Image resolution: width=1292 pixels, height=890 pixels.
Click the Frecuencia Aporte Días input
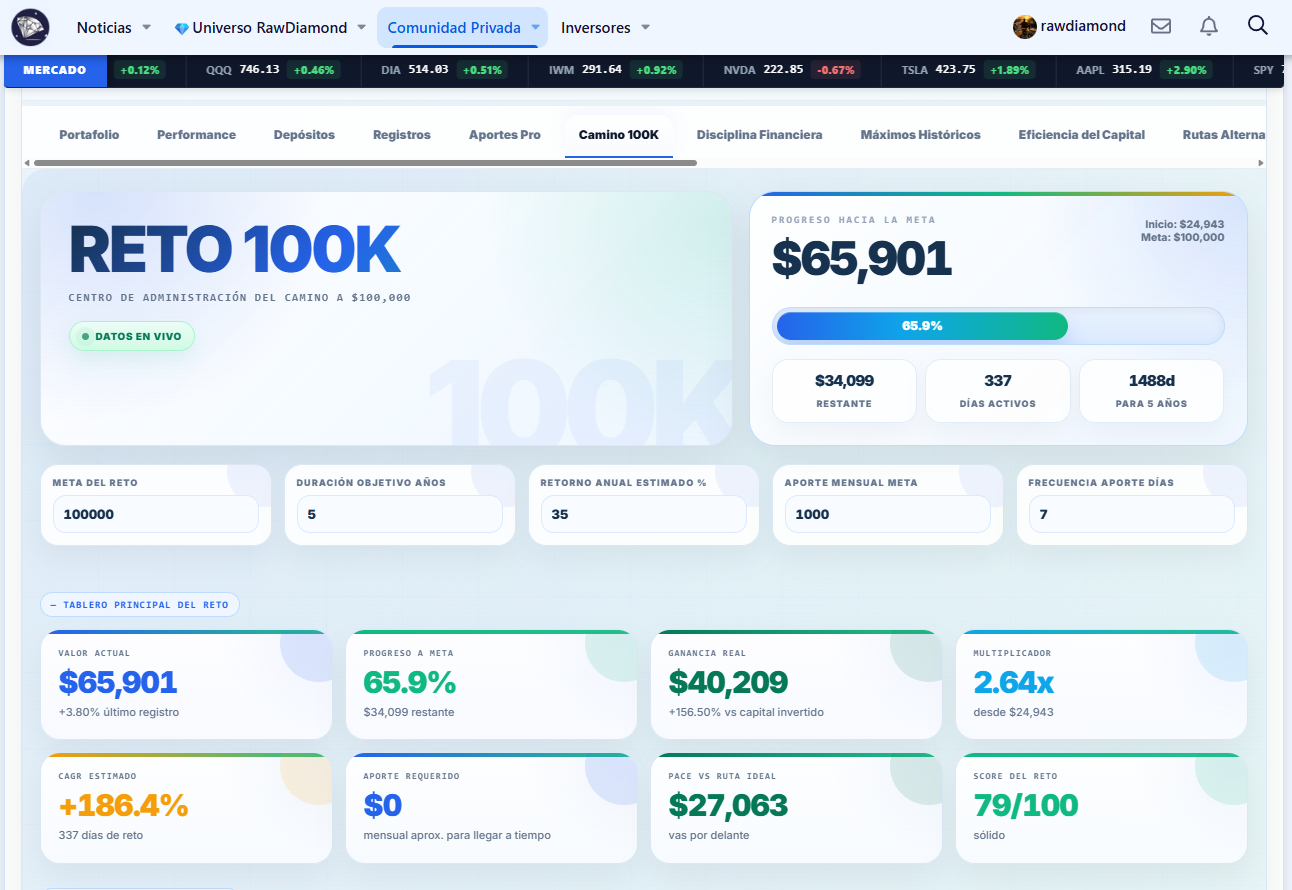1132,514
